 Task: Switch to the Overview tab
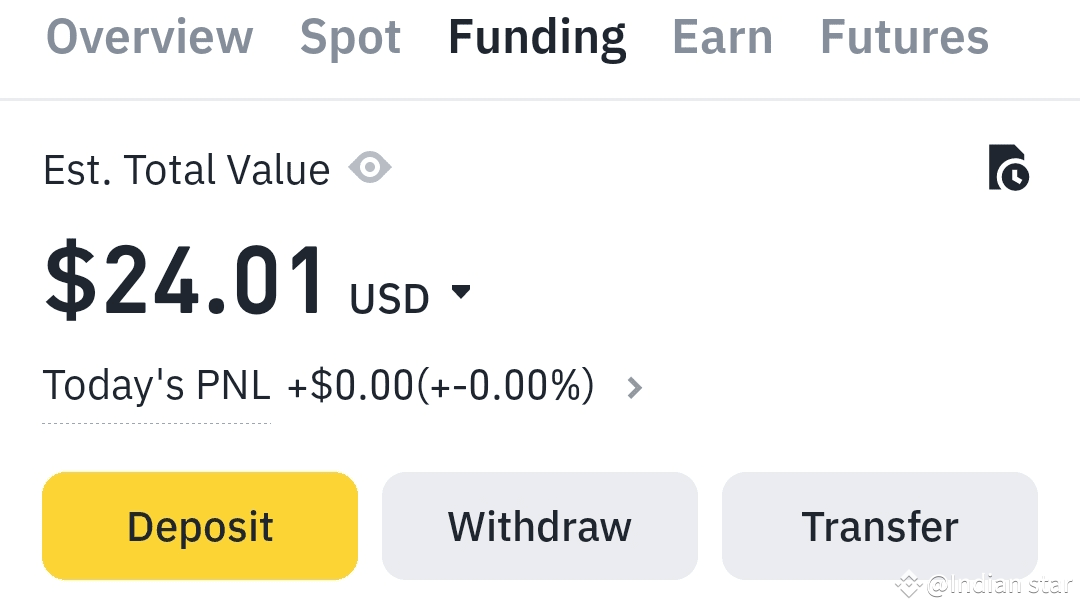tap(150, 38)
